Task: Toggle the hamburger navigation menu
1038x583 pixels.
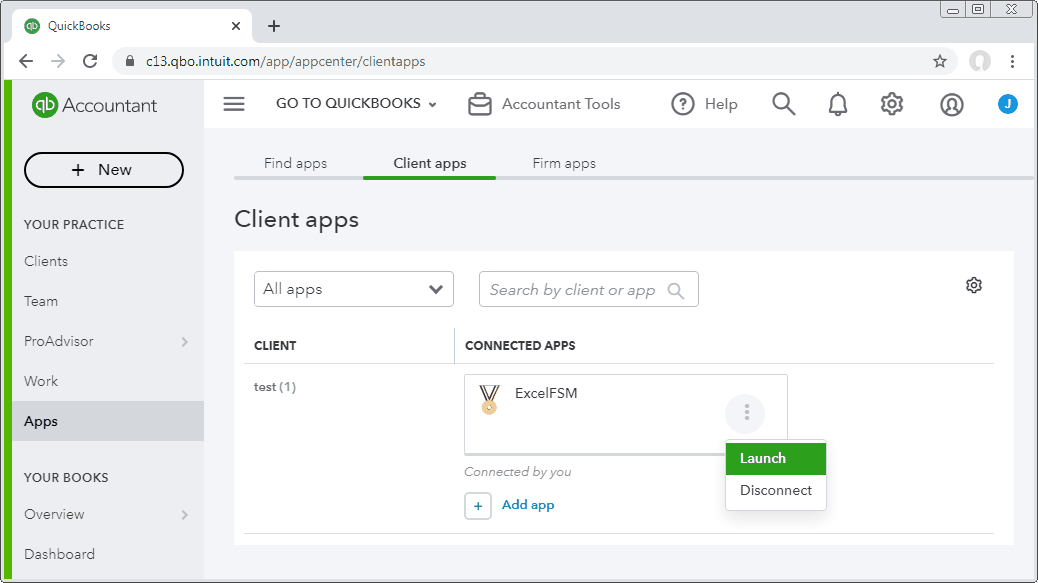Action: click(234, 104)
